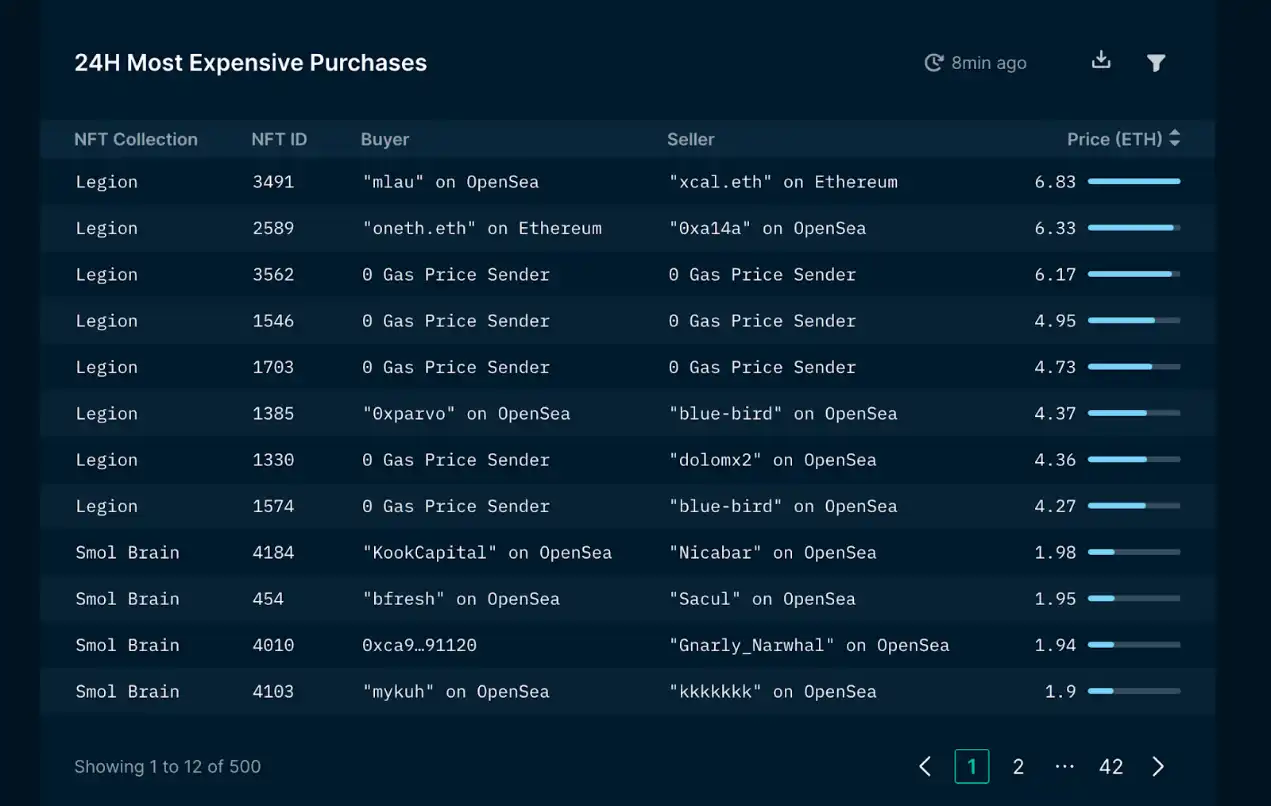Click seller "xcal.eth" on Ethereum
Viewport: 1271px width, 806px height.
pyautogui.click(x=783, y=182)
